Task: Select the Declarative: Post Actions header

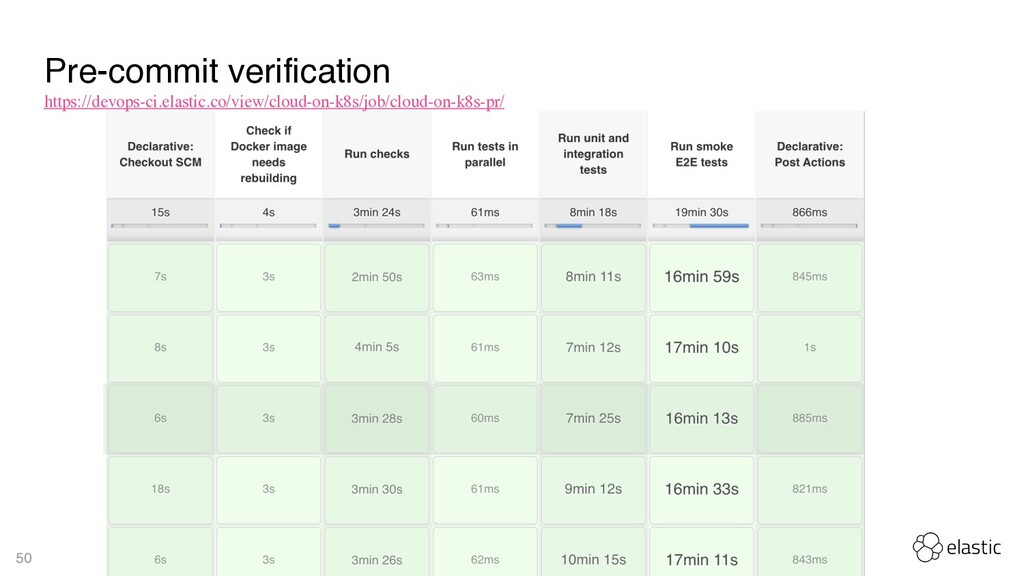Action: tap(810, 155)
